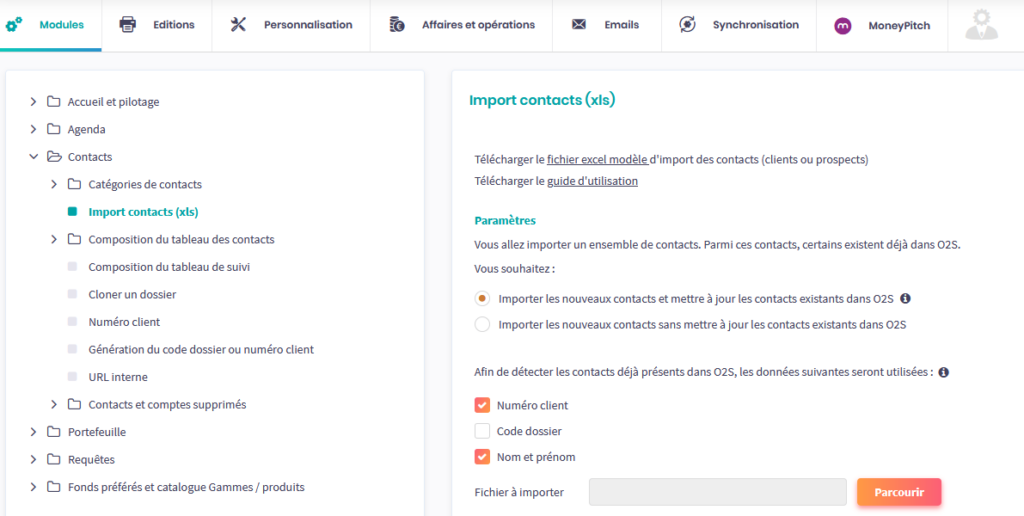Screen dimensions: 1024x516
Task: Download the fichier excel modèle link
Action: point(597,159)
